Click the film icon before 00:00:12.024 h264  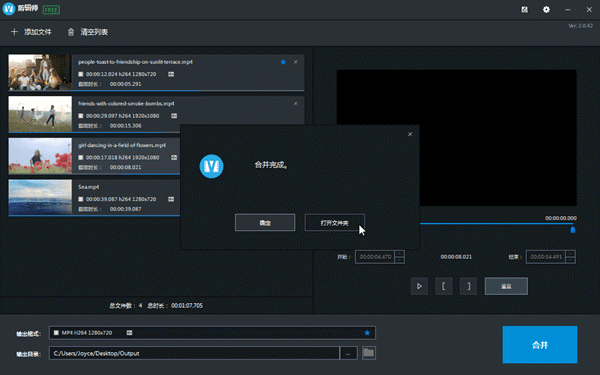[81, 74]
